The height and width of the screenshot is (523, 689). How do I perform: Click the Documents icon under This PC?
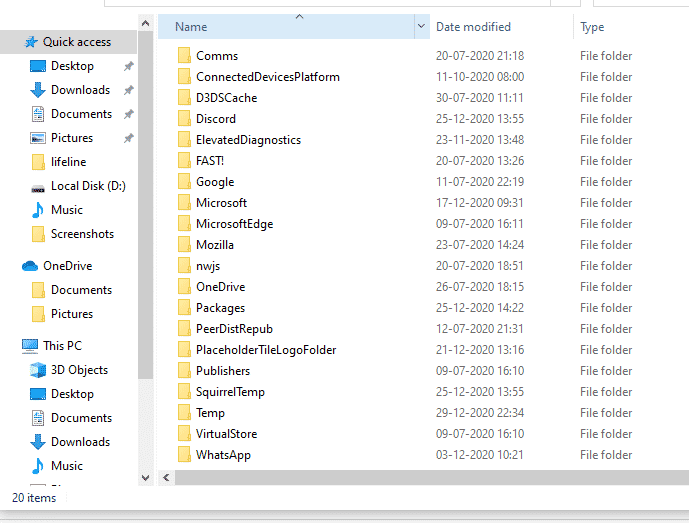38,418
